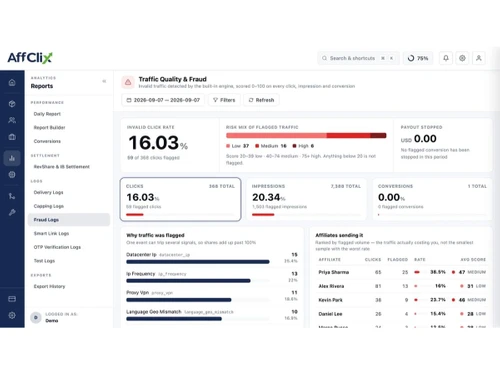
Task: Click affiliate Kevin Park
Action: [330, 300]
